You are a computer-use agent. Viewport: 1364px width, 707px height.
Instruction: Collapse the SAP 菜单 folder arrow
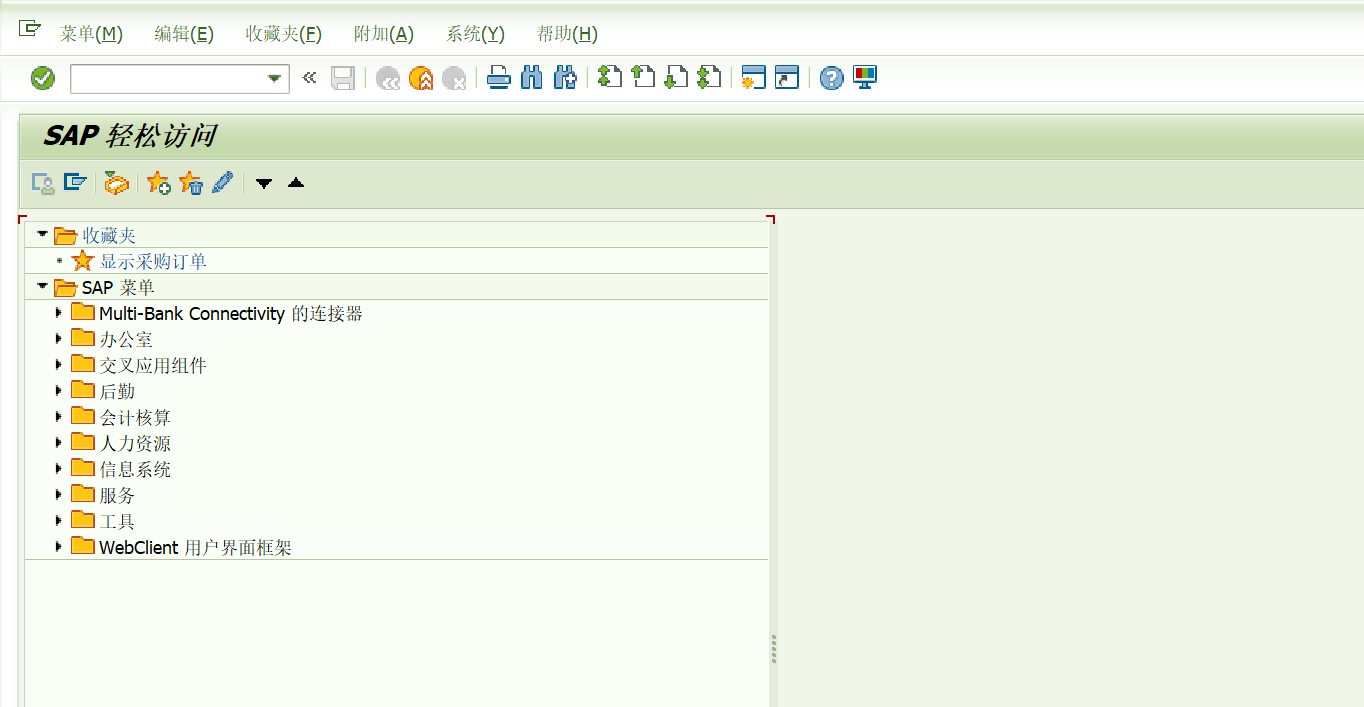[42, 287]
